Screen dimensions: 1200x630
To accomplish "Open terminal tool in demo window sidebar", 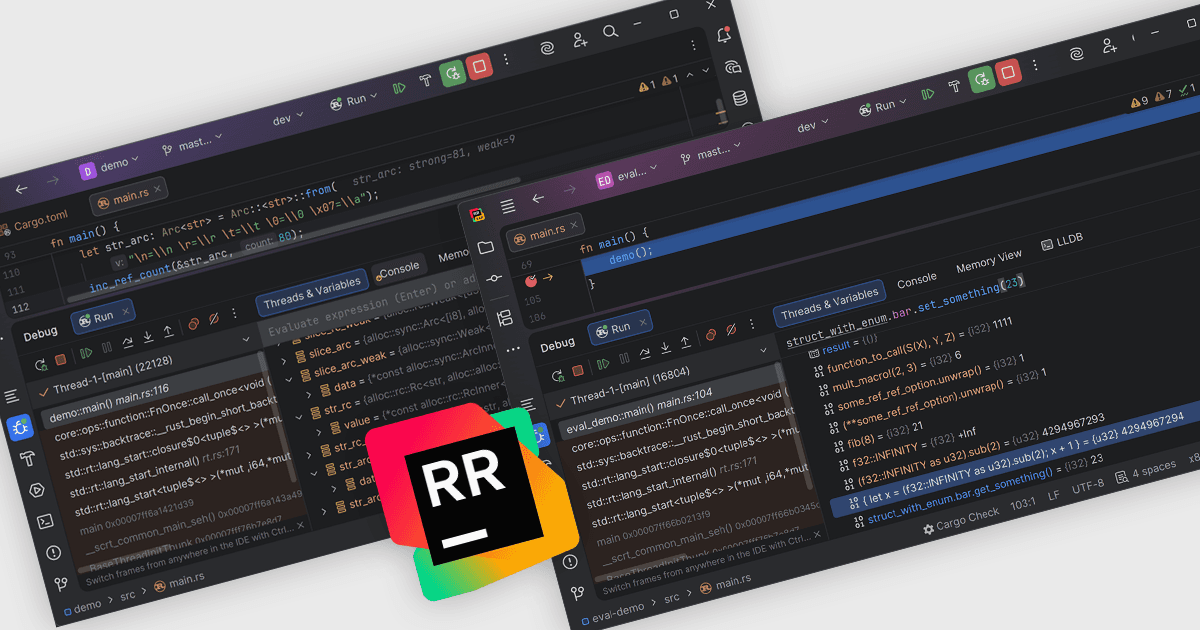I will [45, 521].
